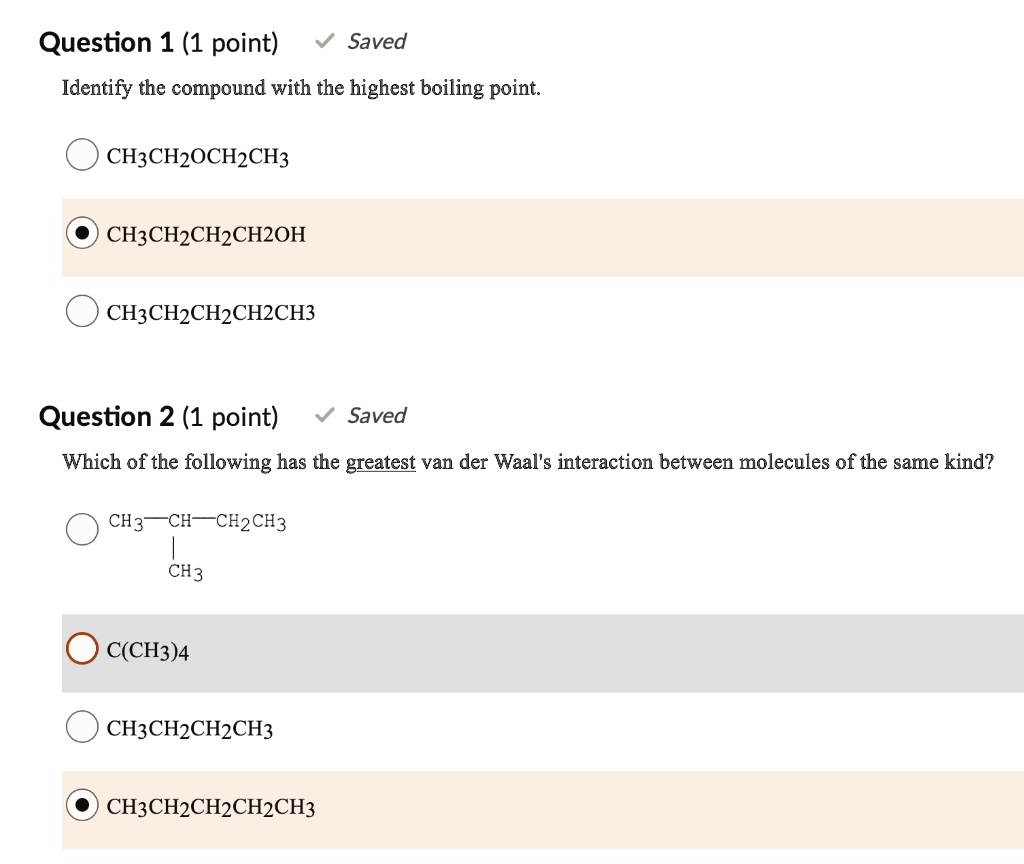
Task: Select CH3CH2CH2CH2CH3 for greatest van der Waals
Action: point(81,805)
